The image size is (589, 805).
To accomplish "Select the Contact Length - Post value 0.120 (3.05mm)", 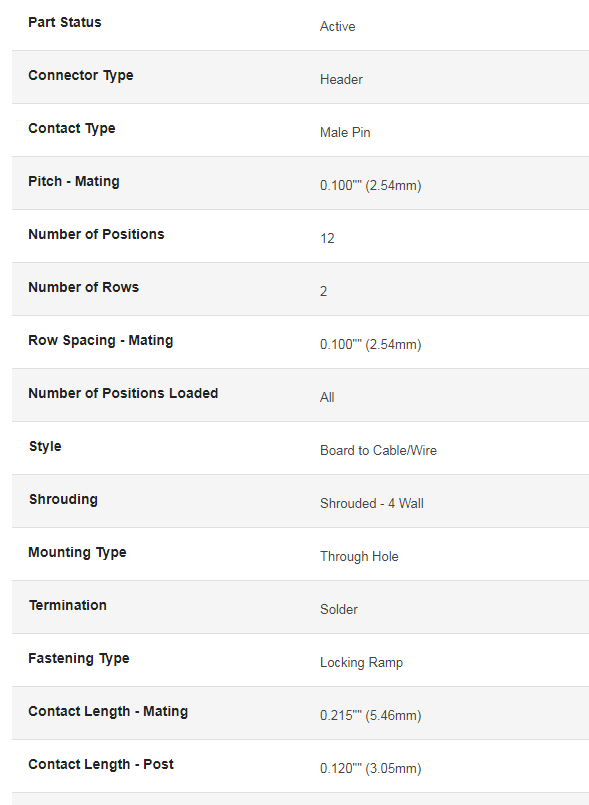I will (371, 769).
